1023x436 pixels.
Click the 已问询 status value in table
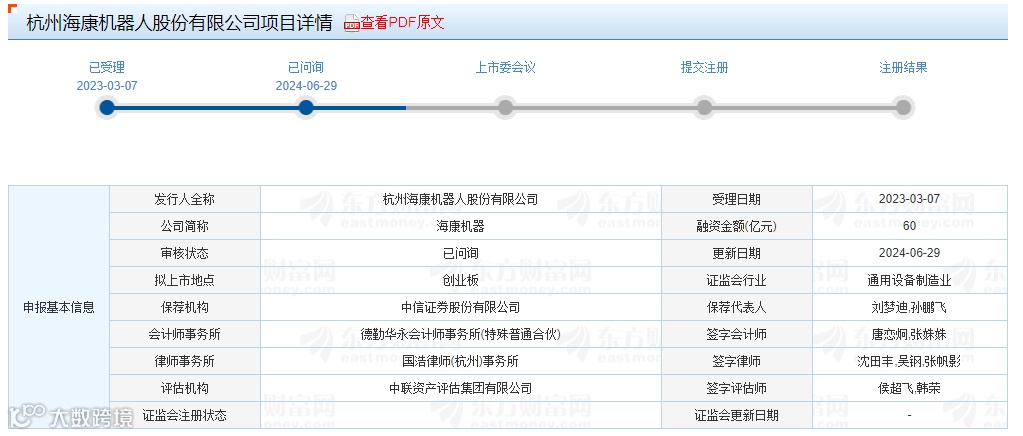coord(461,253)
